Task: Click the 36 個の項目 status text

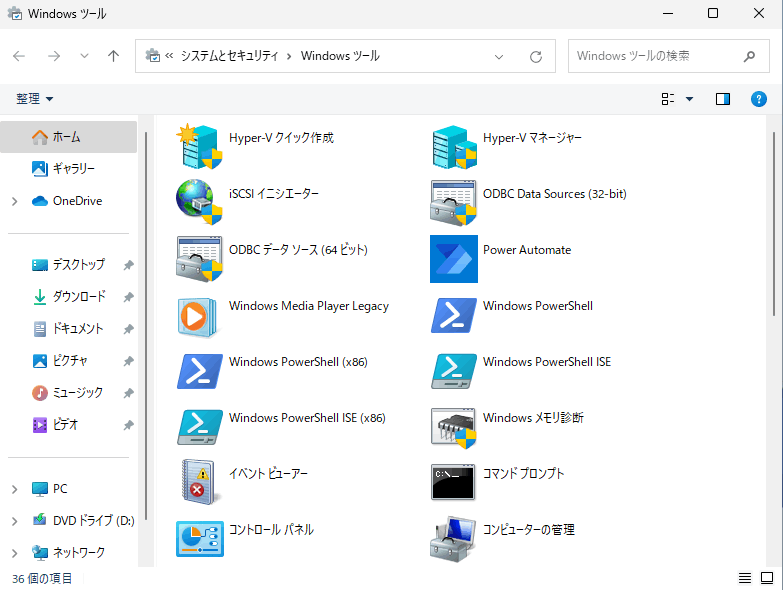Action: [x=42, y=579]
